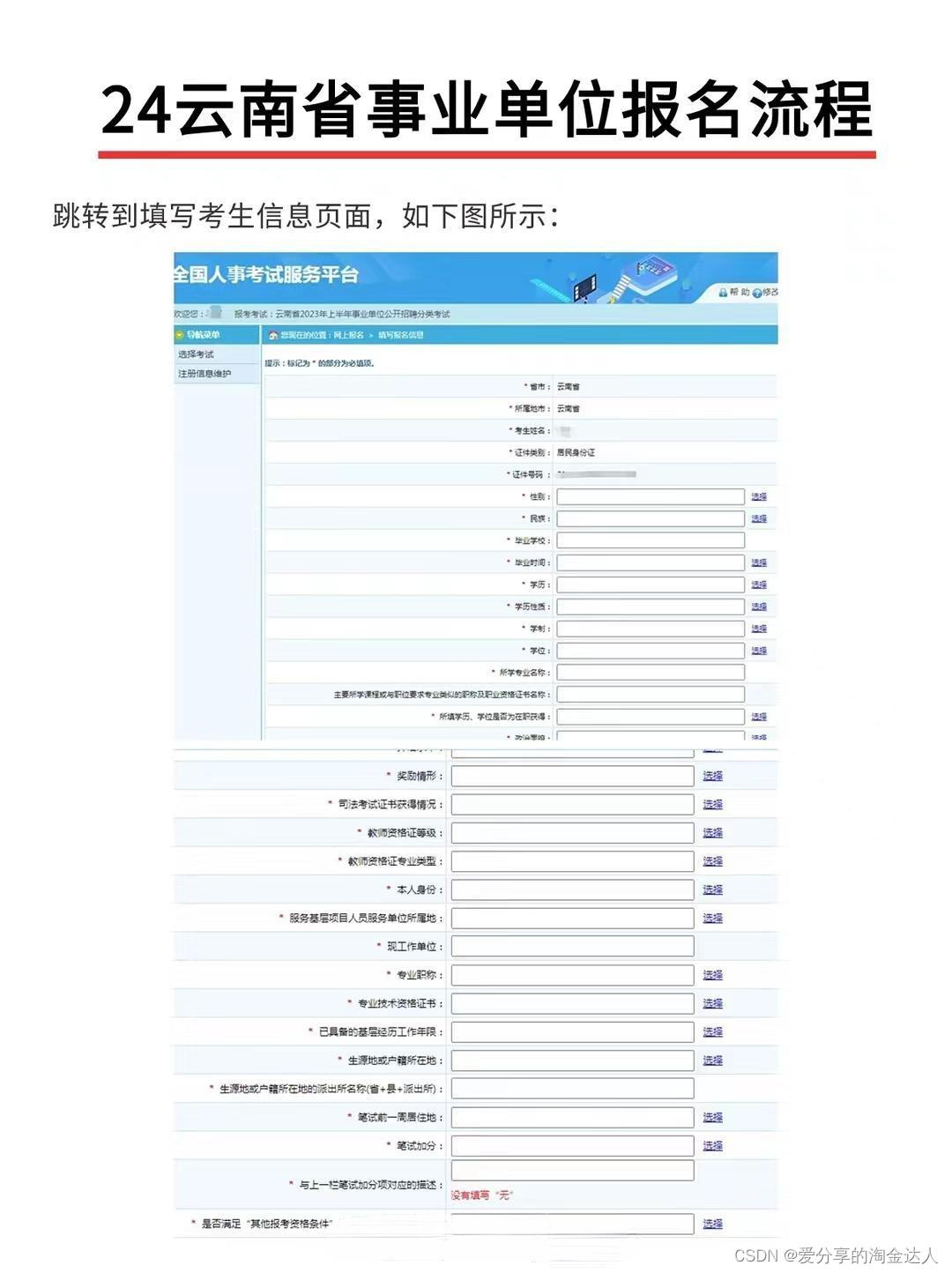Click 选择 link for 教师资格证等级
952x1273 pixels.
click(x=712, y=832)
